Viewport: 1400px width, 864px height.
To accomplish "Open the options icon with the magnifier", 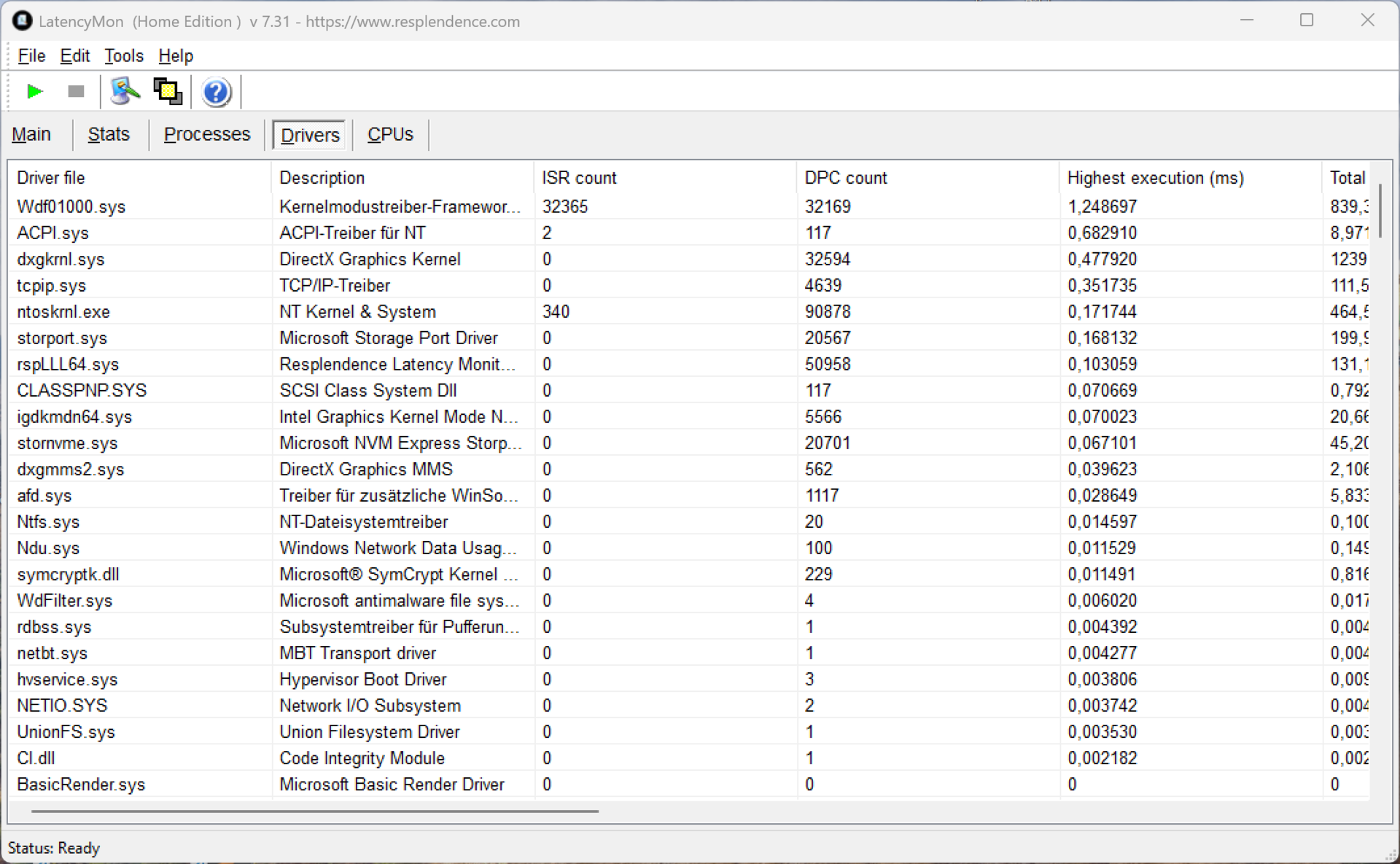I will tap(125, 92).
